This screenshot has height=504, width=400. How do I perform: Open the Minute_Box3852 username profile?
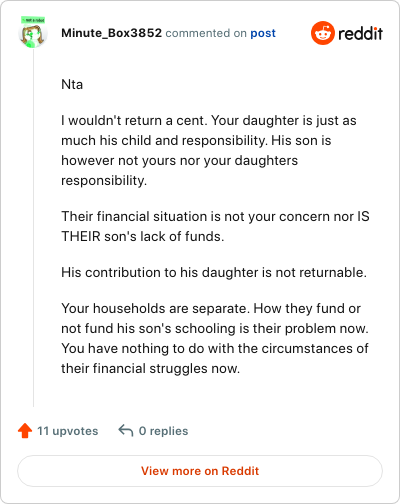click(x=111, y=33)
